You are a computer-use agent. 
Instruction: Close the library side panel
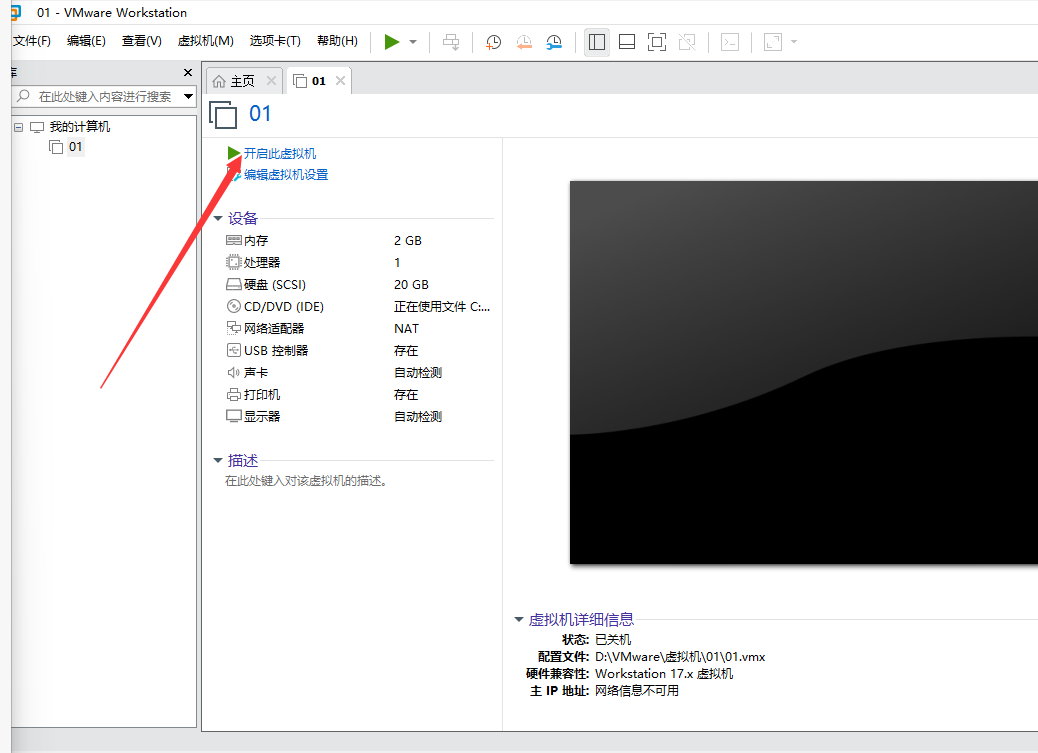coord(188,72)
